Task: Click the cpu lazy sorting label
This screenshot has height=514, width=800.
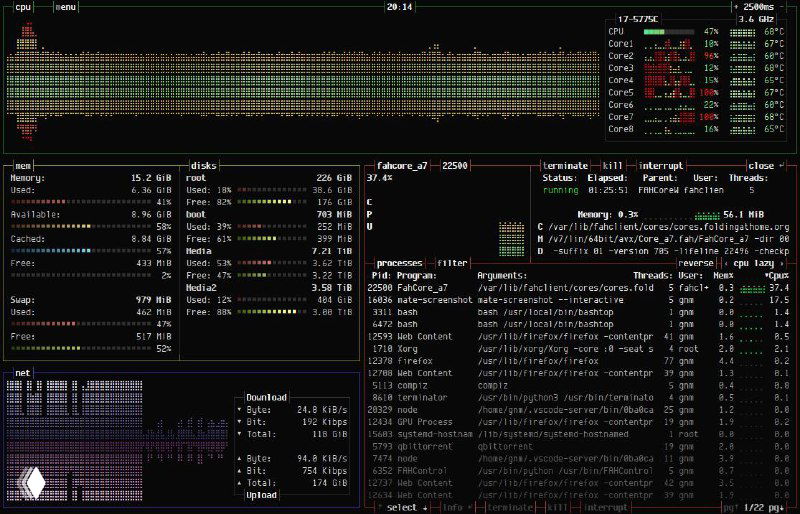Action: [754, 263]
